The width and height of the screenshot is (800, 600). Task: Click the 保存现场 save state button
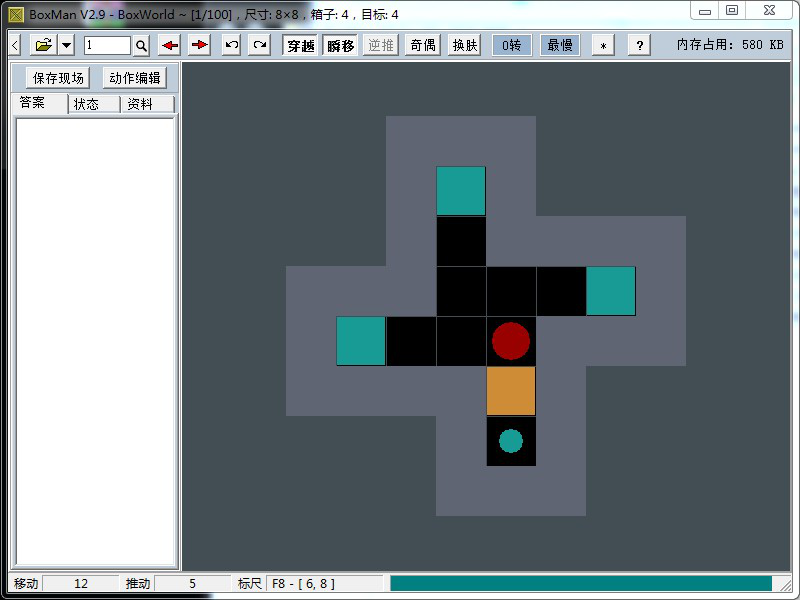pos(58,78)
